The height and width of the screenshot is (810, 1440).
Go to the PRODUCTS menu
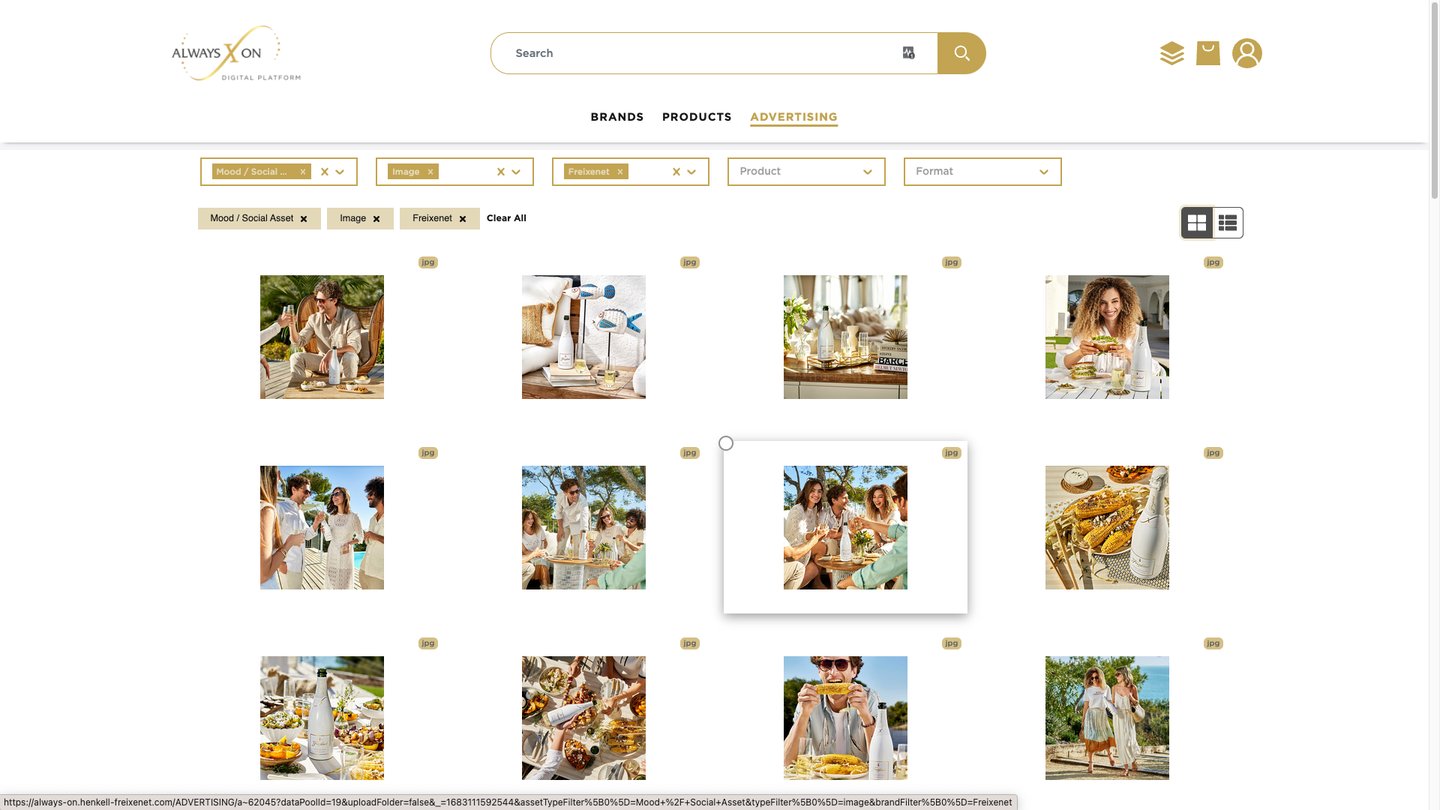[697, 117]
